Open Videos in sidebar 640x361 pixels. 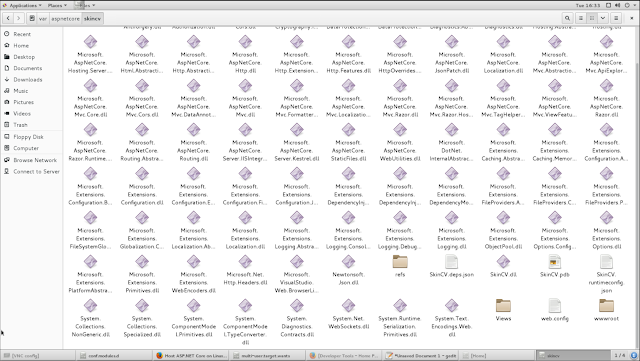pos(22,114)
